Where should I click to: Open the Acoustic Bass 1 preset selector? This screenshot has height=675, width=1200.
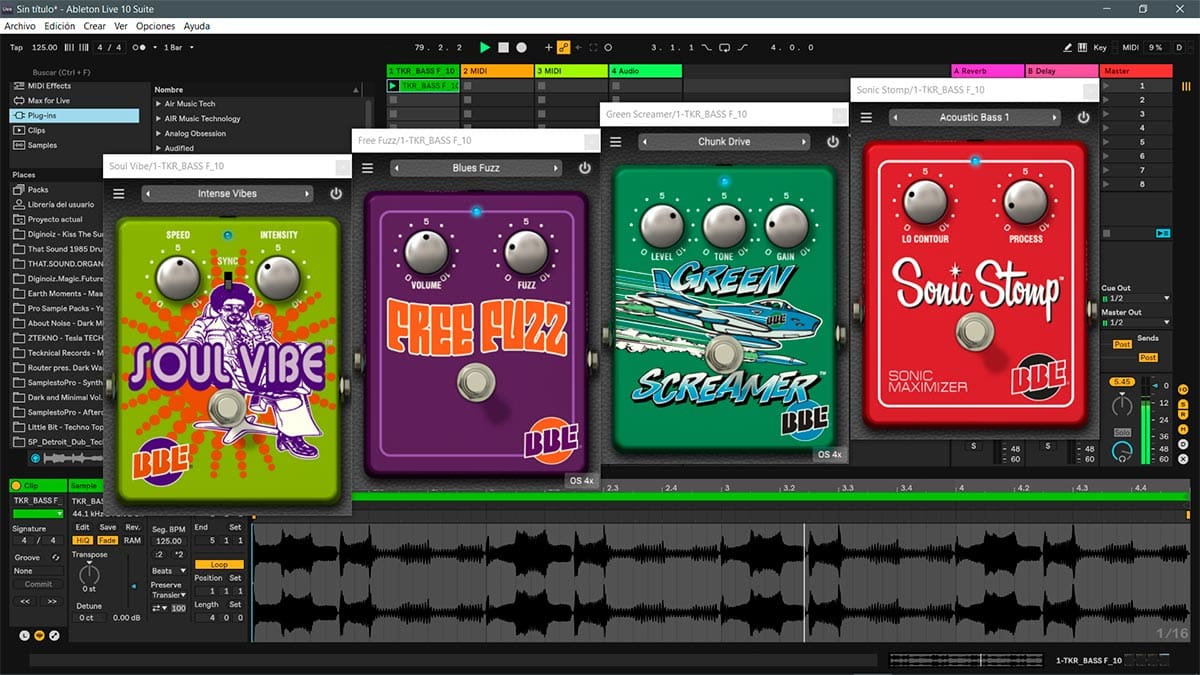974,117
